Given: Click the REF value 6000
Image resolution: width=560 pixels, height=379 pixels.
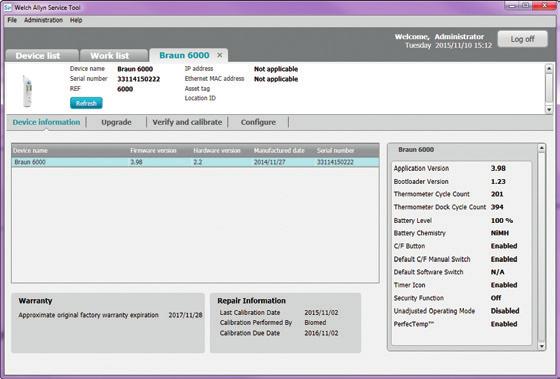Looking at the screenshot, I should (x=125, y=89).
